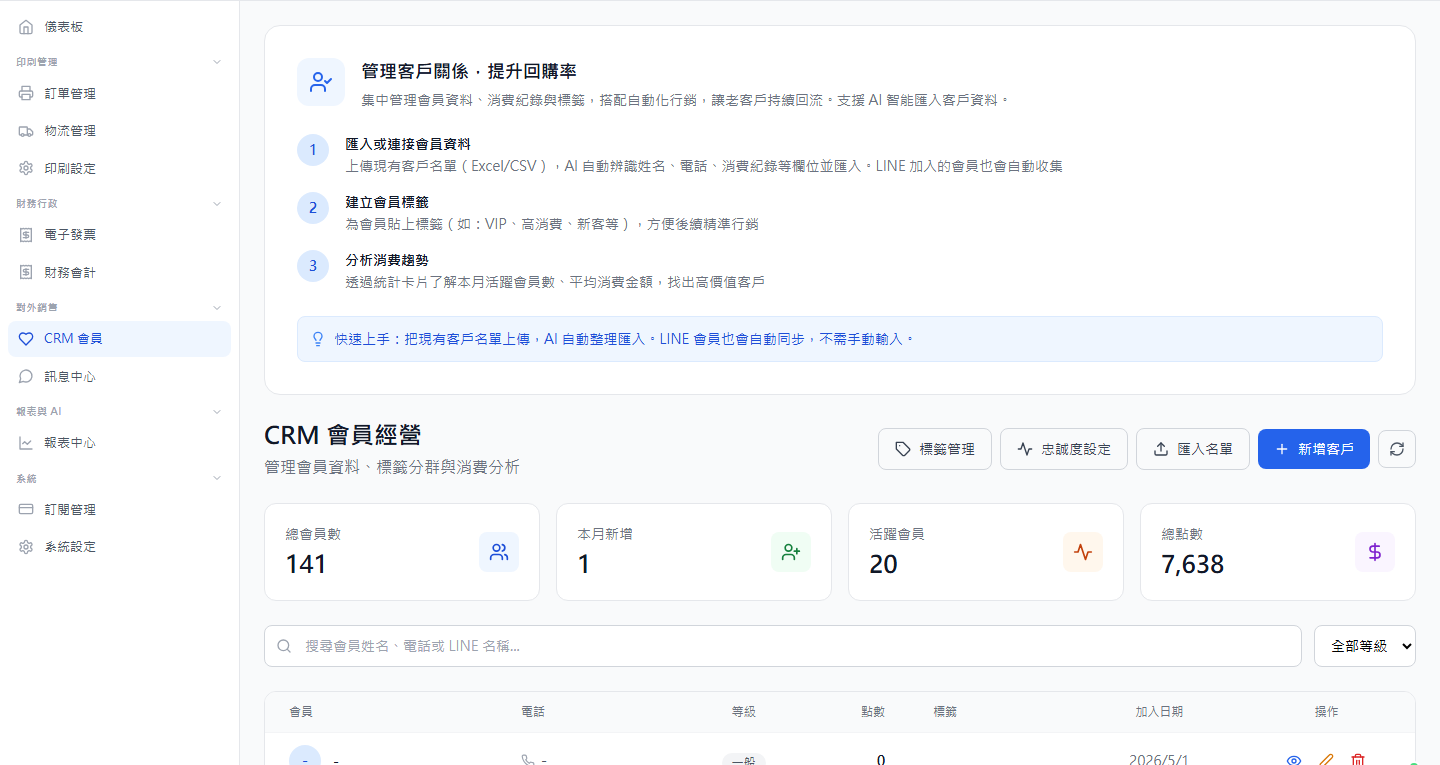
Task: Open 標籤管理 tag management
Action: click(x=935, y=449)
